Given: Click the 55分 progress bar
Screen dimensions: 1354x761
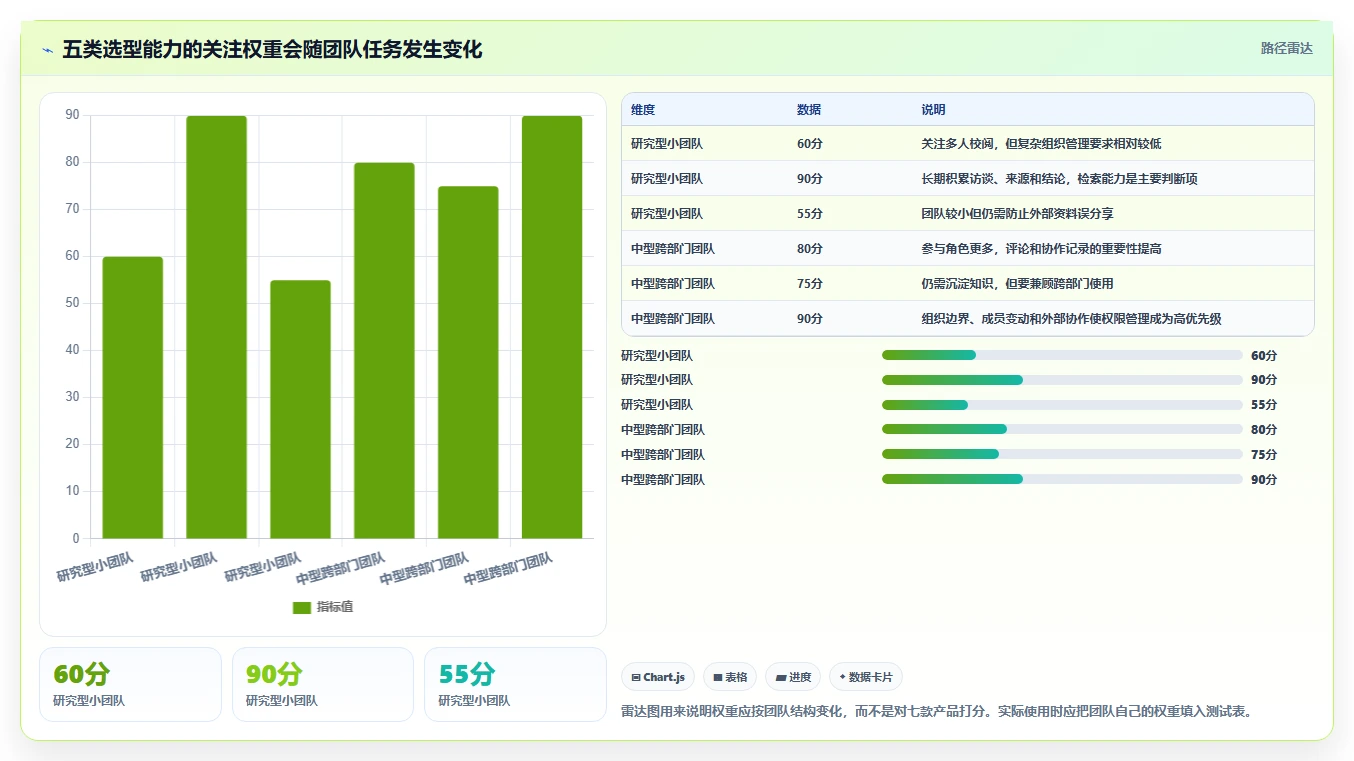Looking at the screenshot, I should tap(1062, 405).
